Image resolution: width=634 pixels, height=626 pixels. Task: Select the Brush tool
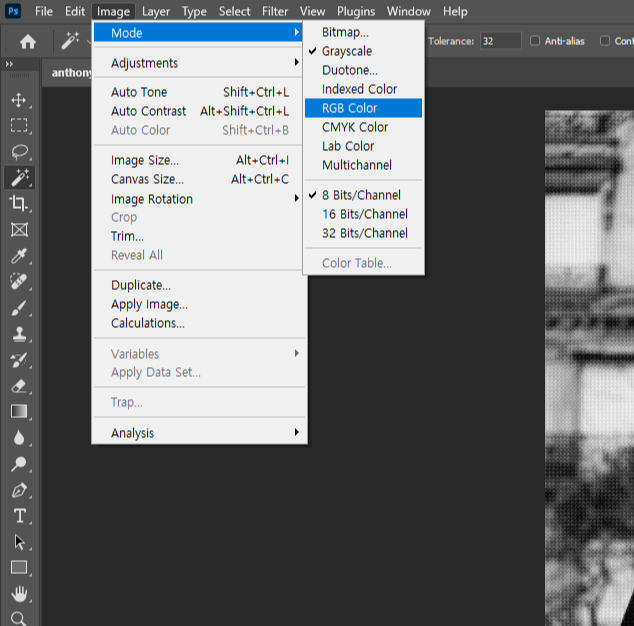[19, 308]
